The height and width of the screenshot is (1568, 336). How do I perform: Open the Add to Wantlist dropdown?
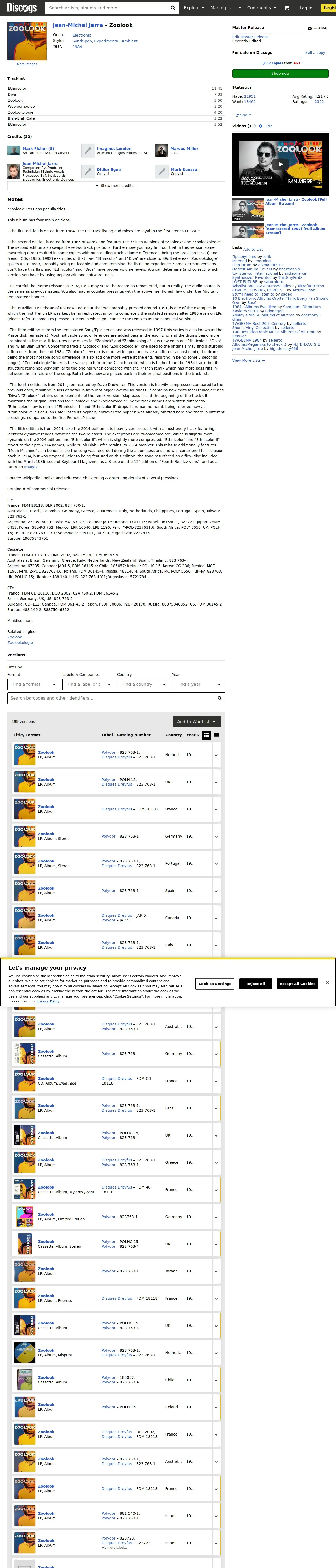click(x=196, y=721)
